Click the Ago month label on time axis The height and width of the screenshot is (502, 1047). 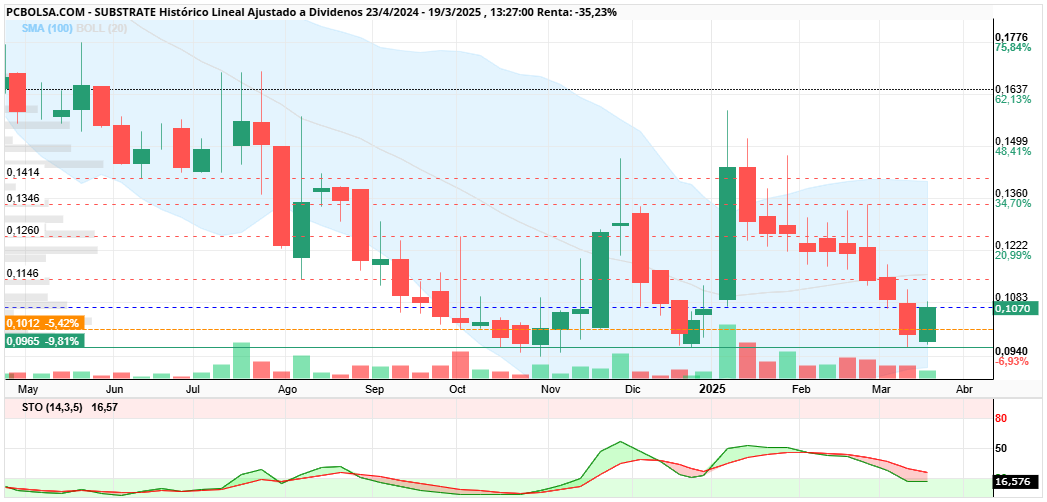click(x=287, y=389)
